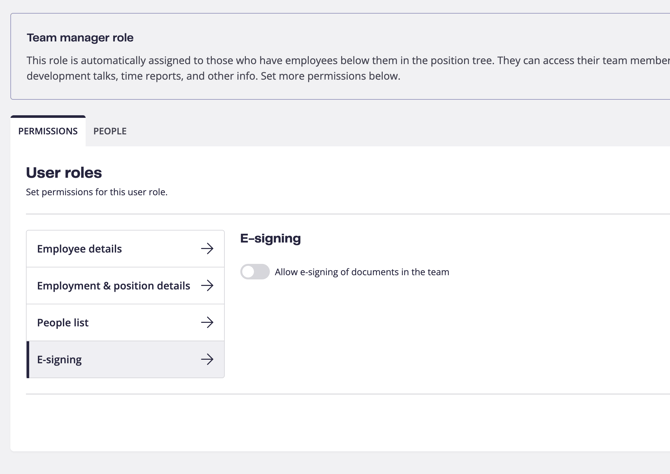Click the E-signing section heading
The width and height of the screenshot is (670, 474).
tap(270, 239)
